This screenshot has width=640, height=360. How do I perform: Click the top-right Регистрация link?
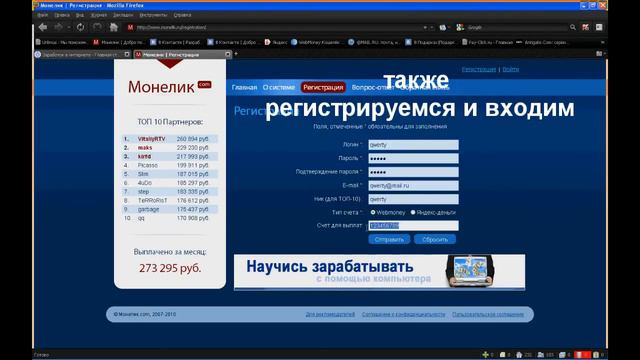[479, 69]
